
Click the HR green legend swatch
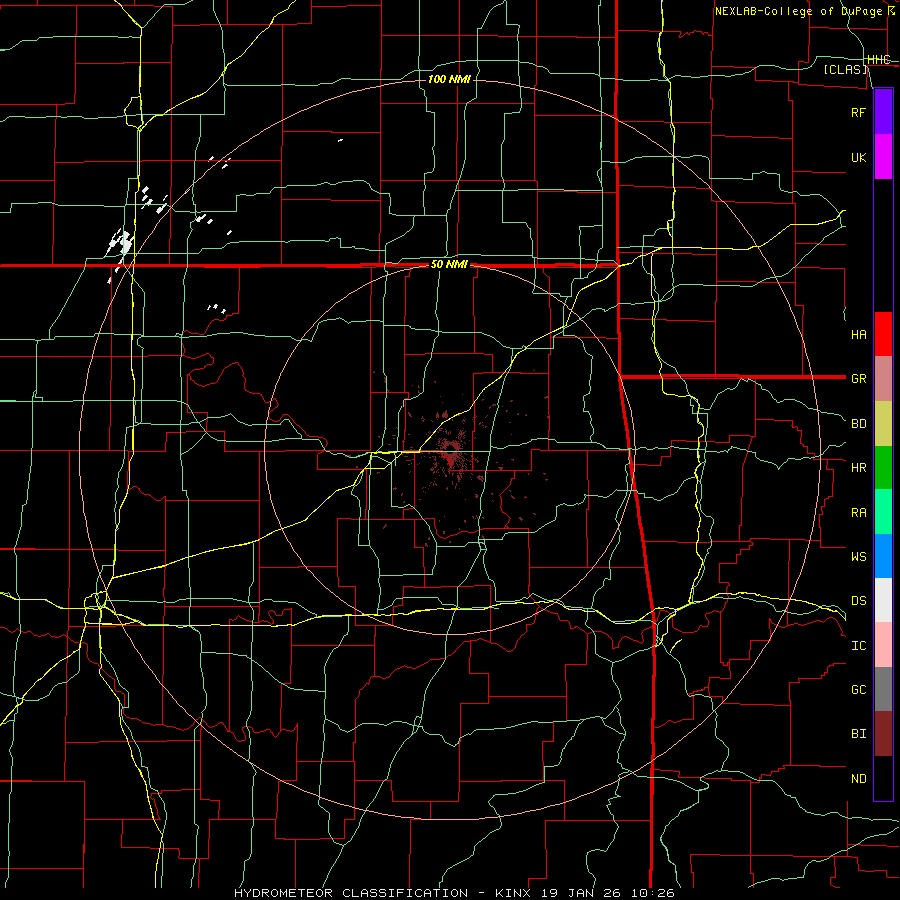coord(883,468)
